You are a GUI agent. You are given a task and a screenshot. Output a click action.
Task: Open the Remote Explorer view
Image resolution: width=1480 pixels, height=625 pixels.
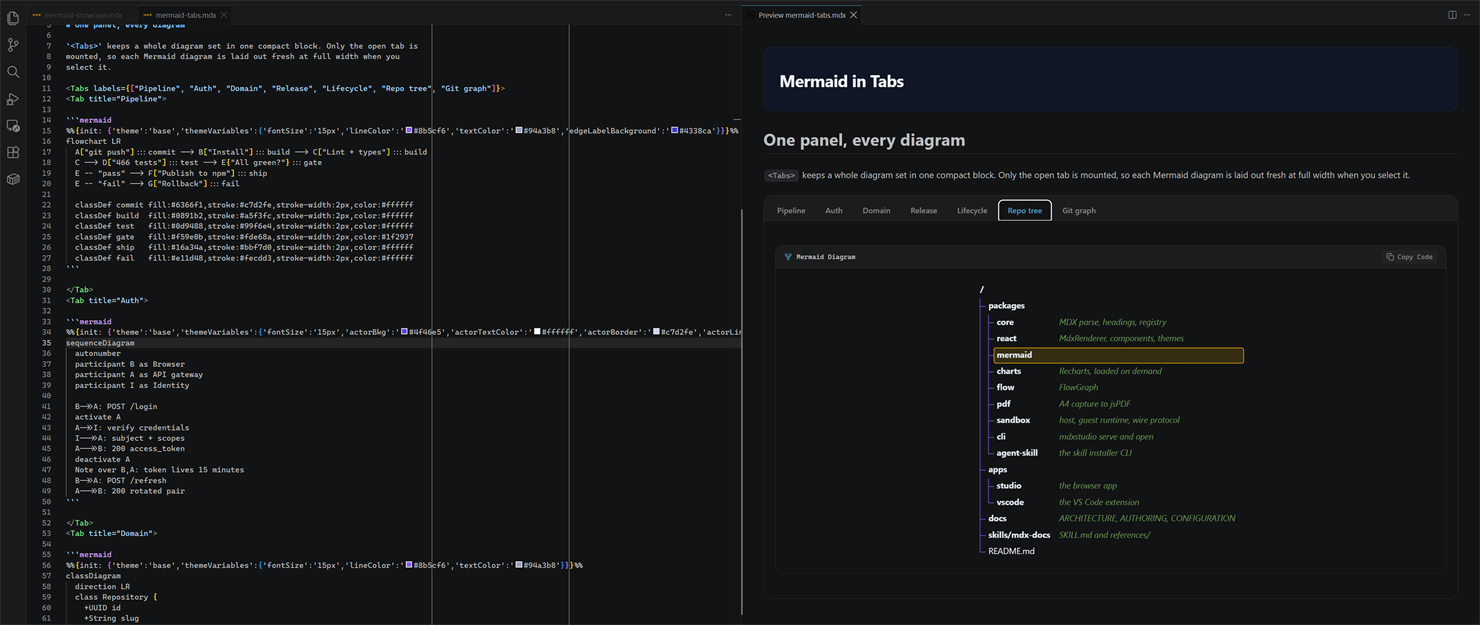(x=13, y=126)
